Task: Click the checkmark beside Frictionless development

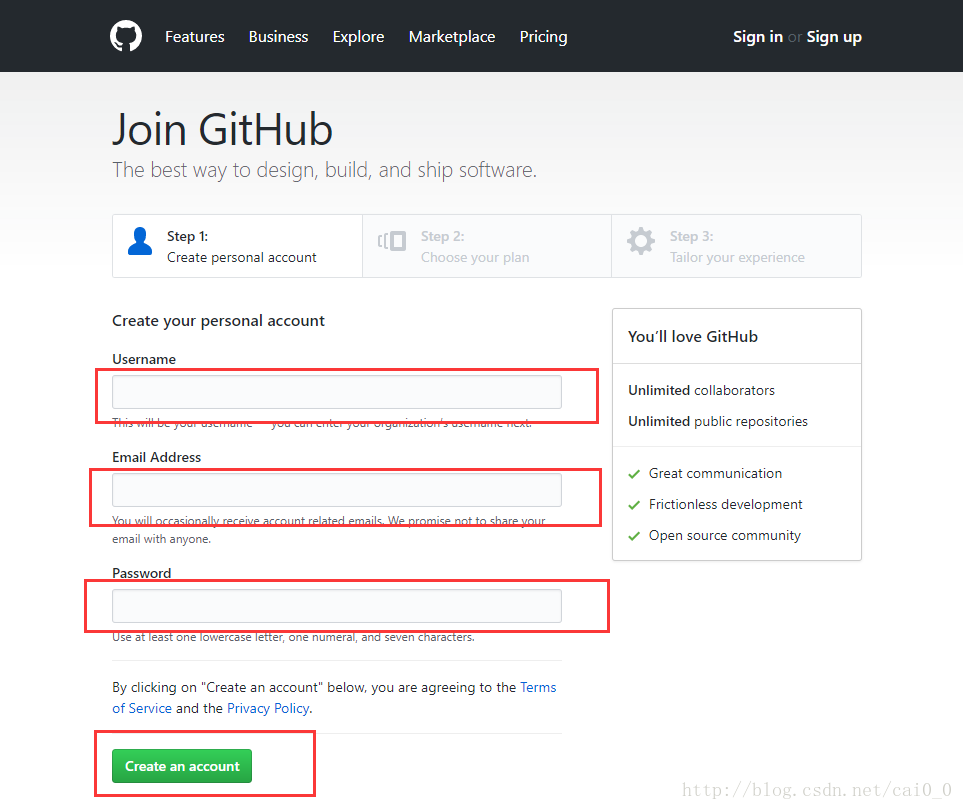Action: pyautogui.click(x=634, y=504)
